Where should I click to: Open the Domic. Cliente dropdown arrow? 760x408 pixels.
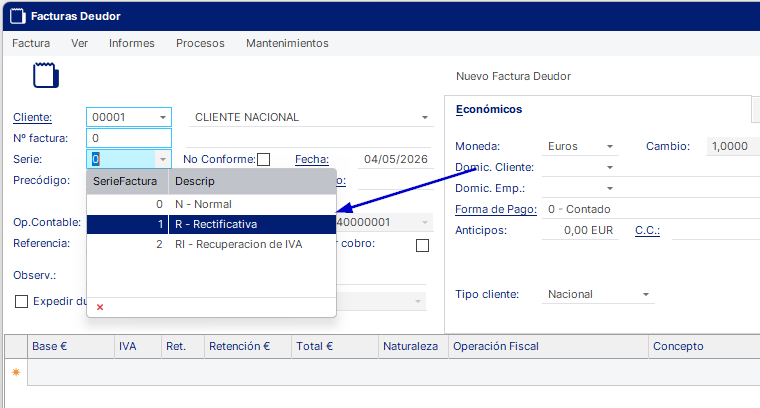point(610,168)
